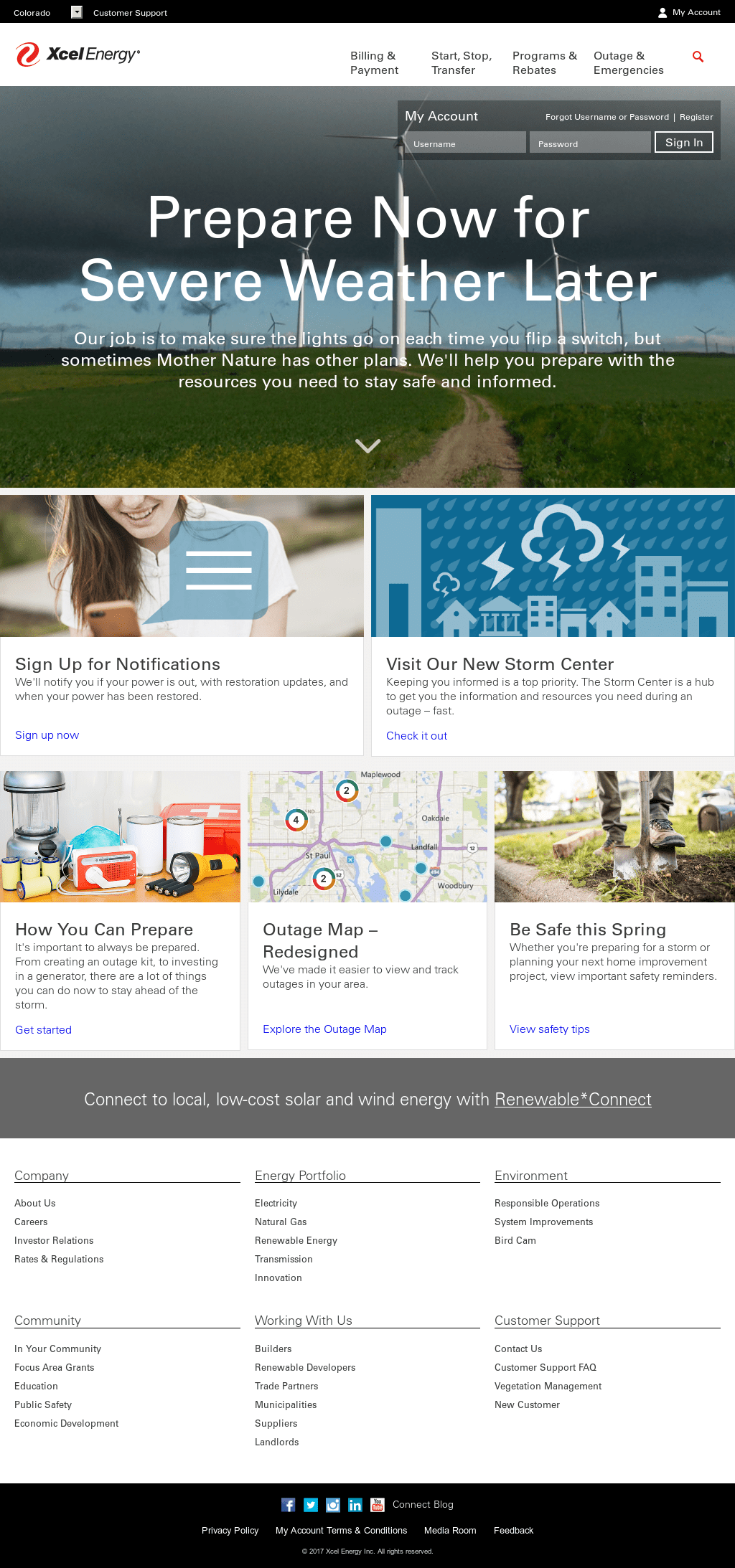Click the Innovation footer link
735x1568 pixels.
tap(278, 1278)
